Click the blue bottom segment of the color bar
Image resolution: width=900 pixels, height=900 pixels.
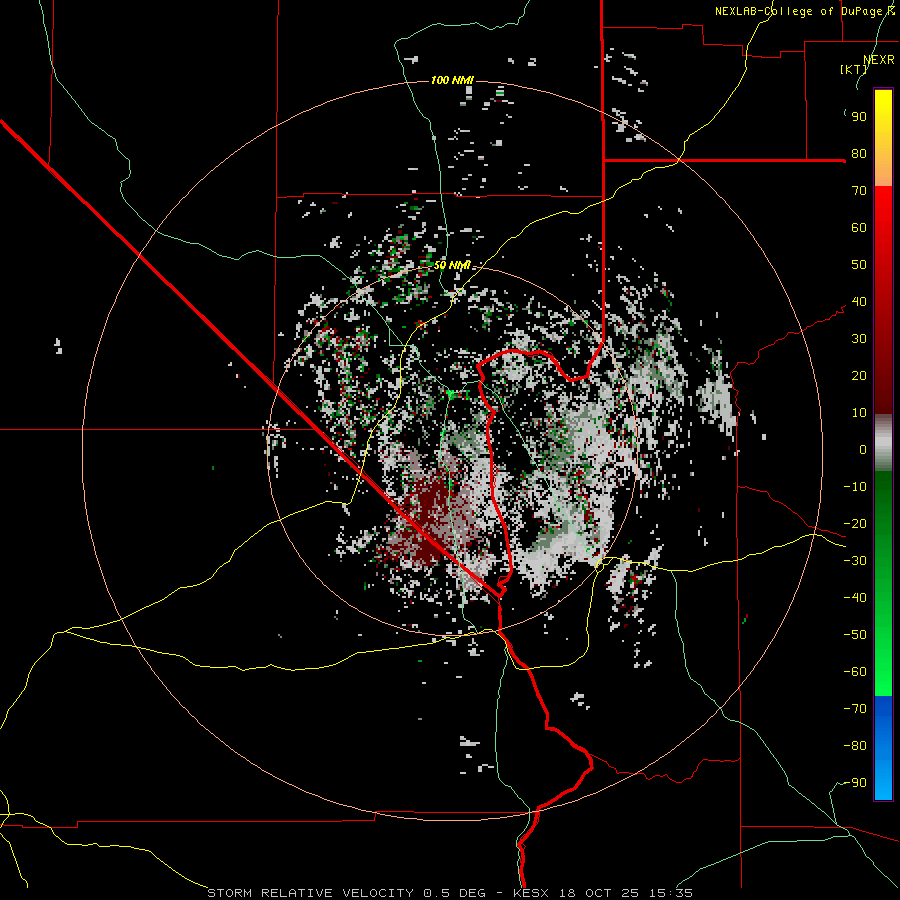pos(883,748)
